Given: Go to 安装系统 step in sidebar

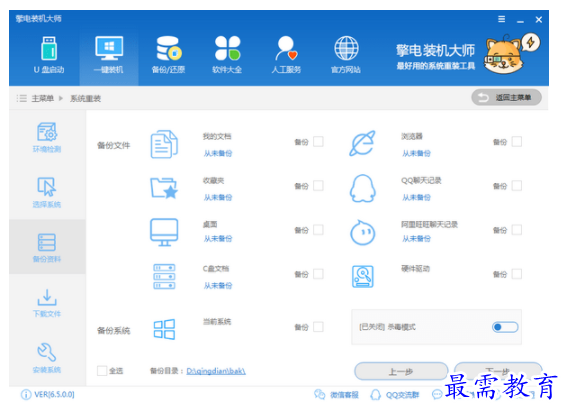Looking at the screenshot, I should point(47,357).
